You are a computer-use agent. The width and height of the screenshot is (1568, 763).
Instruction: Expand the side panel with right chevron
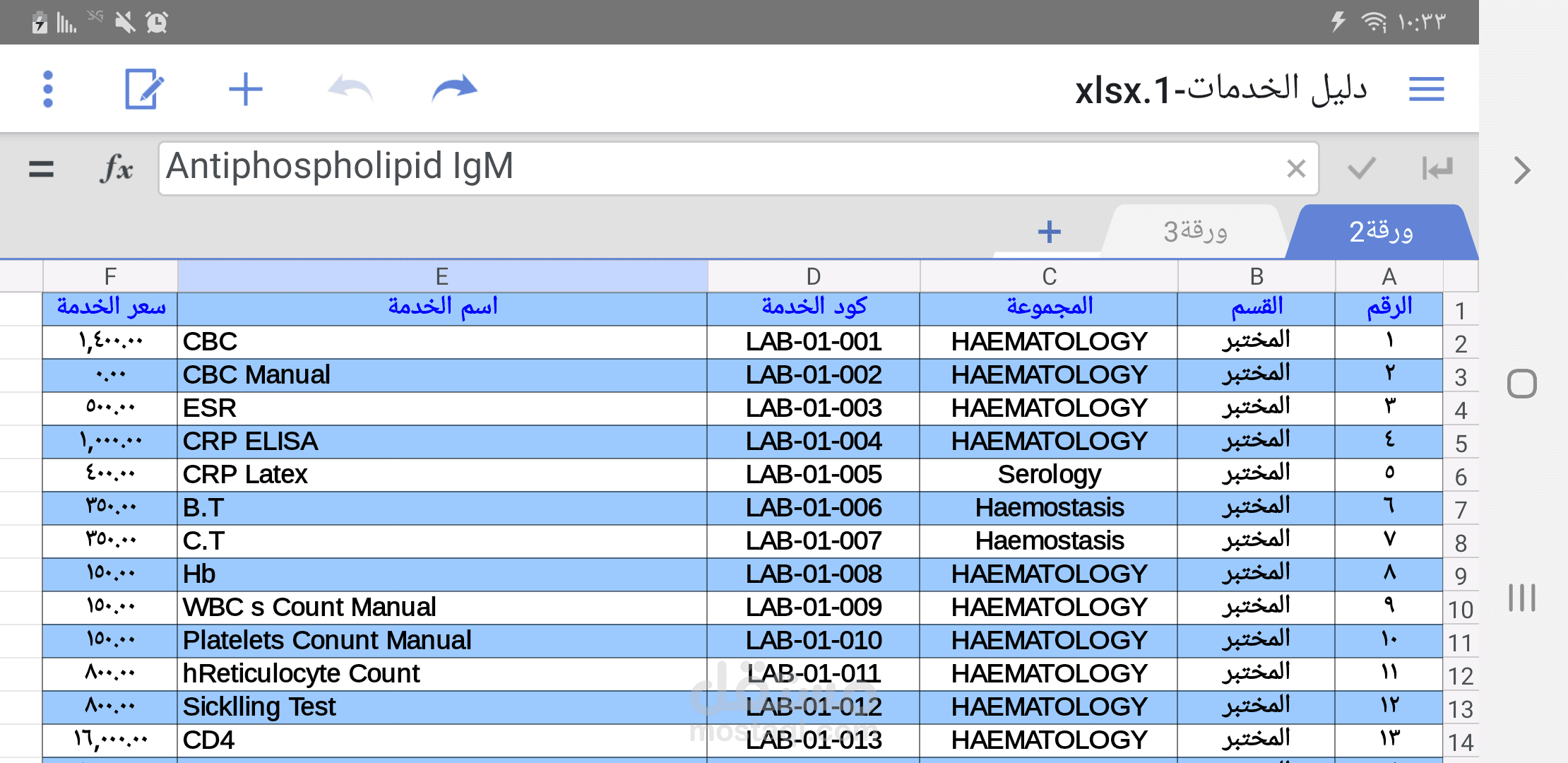(x=1522, y=170)
